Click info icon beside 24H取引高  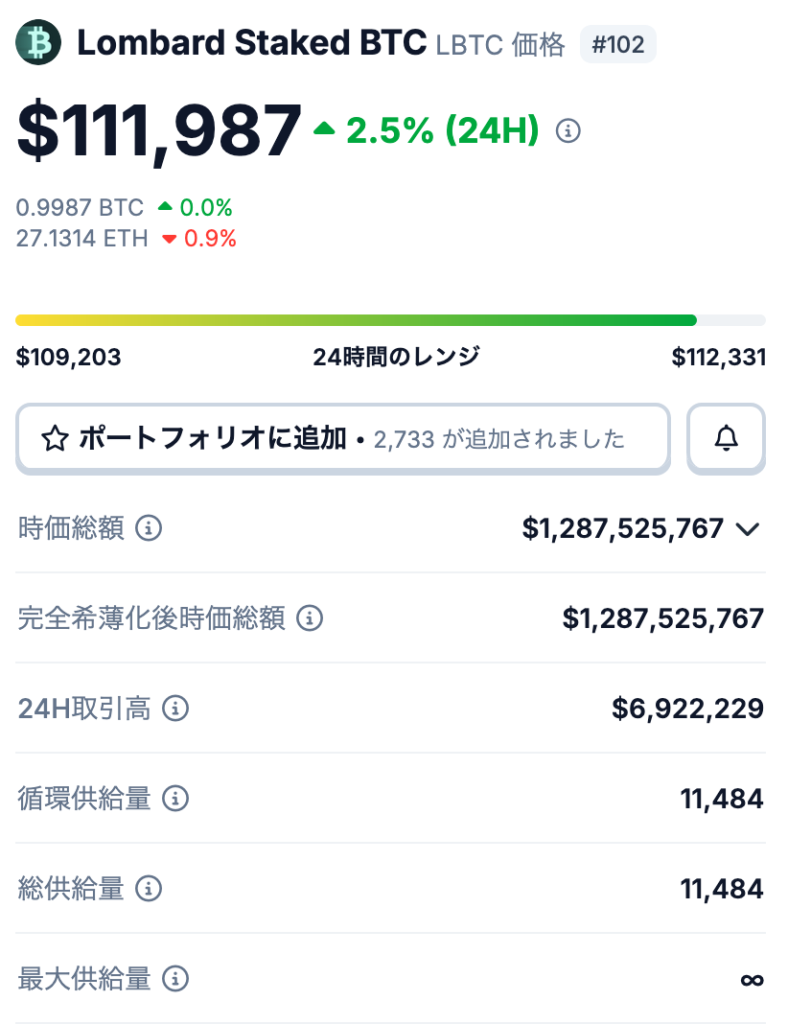tap(176, 709)
